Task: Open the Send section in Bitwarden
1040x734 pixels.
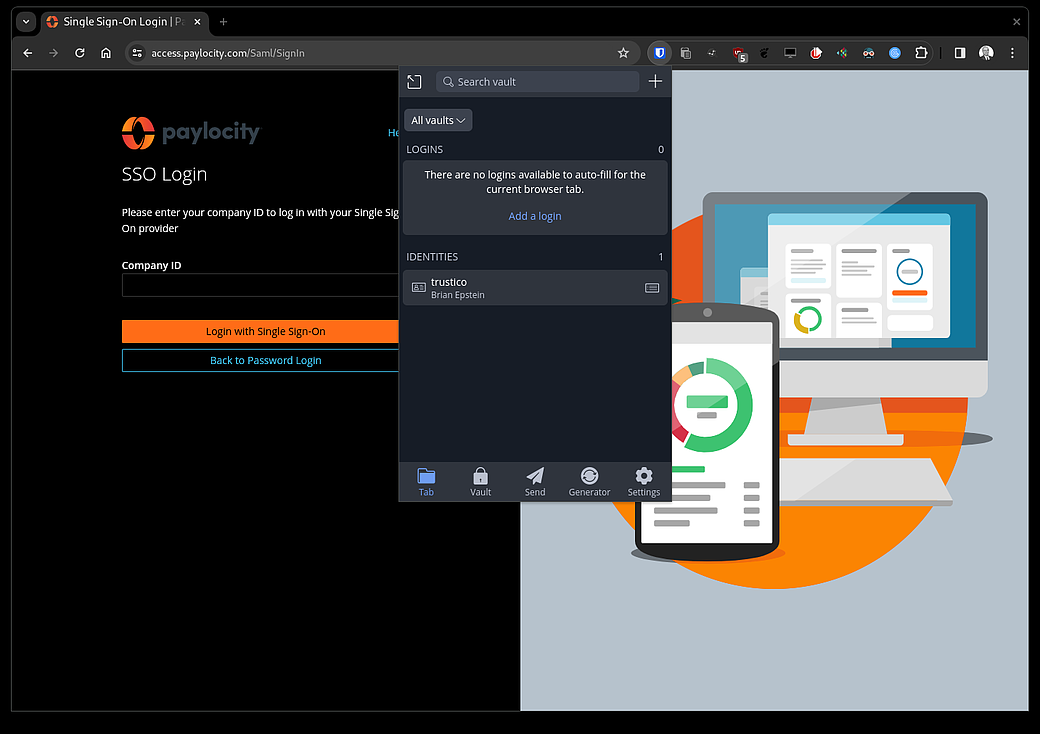Action: [x=535, y=481]
